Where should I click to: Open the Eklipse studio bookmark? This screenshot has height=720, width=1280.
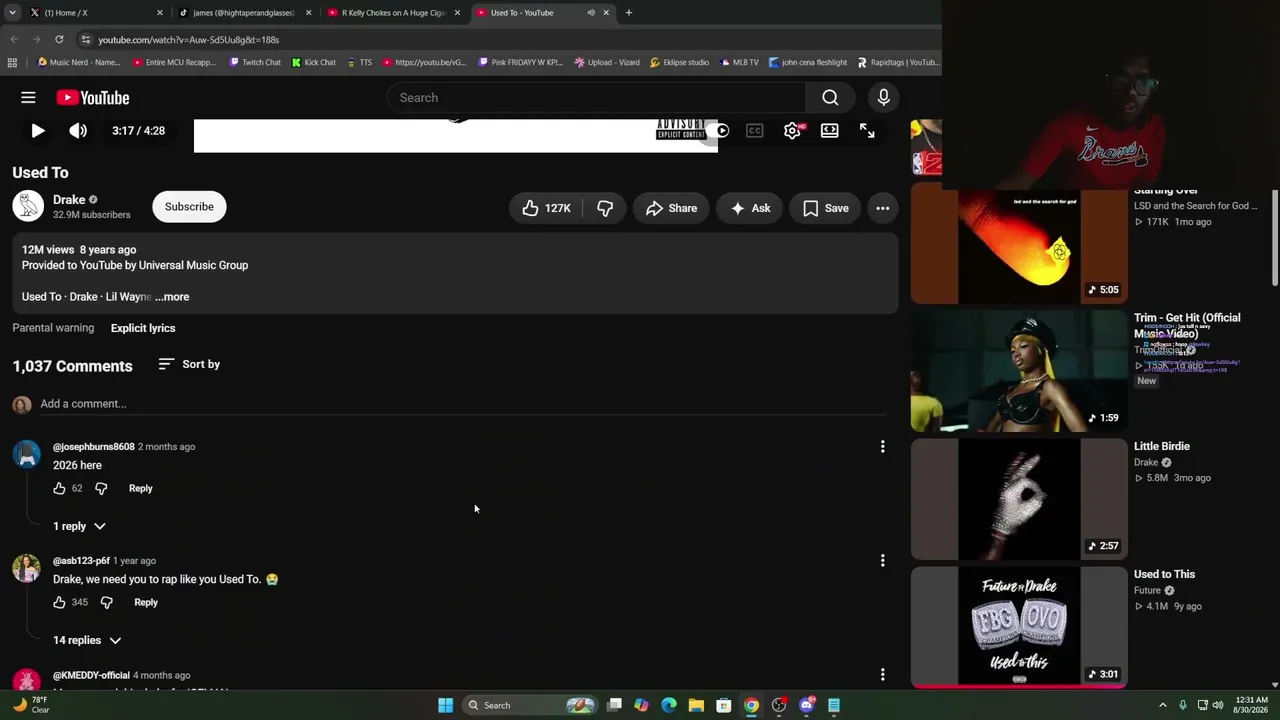[x=679, y=62]
